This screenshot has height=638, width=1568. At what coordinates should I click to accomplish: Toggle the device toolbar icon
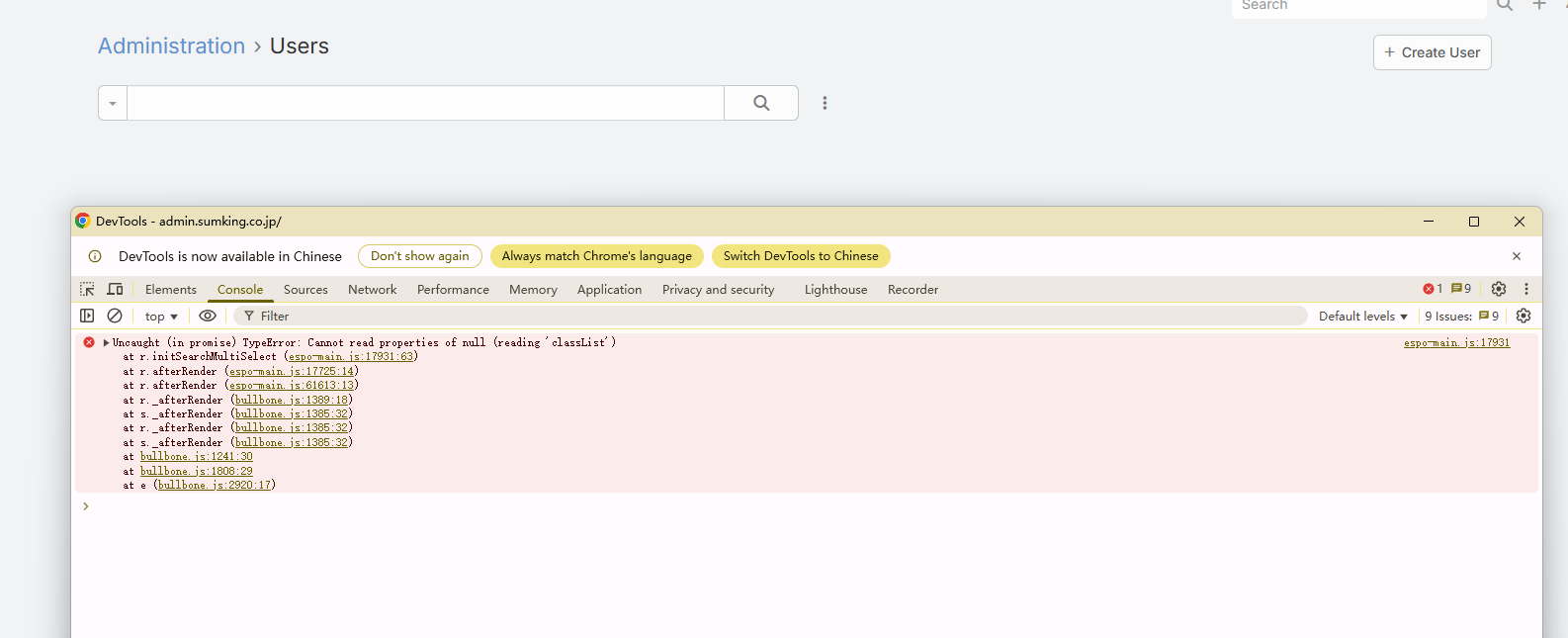click(x=115, y=289)
